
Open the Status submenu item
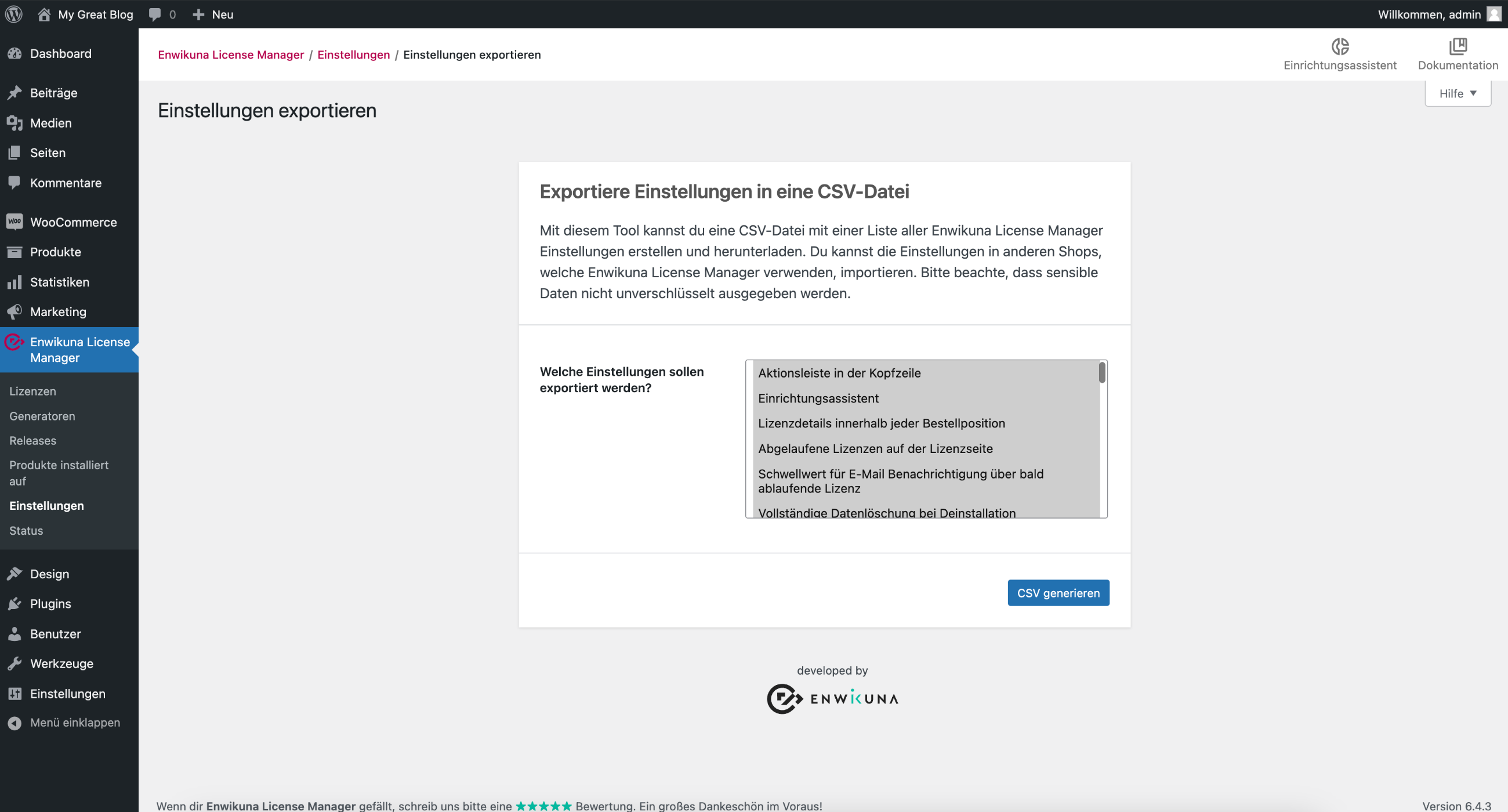point(26,530)
